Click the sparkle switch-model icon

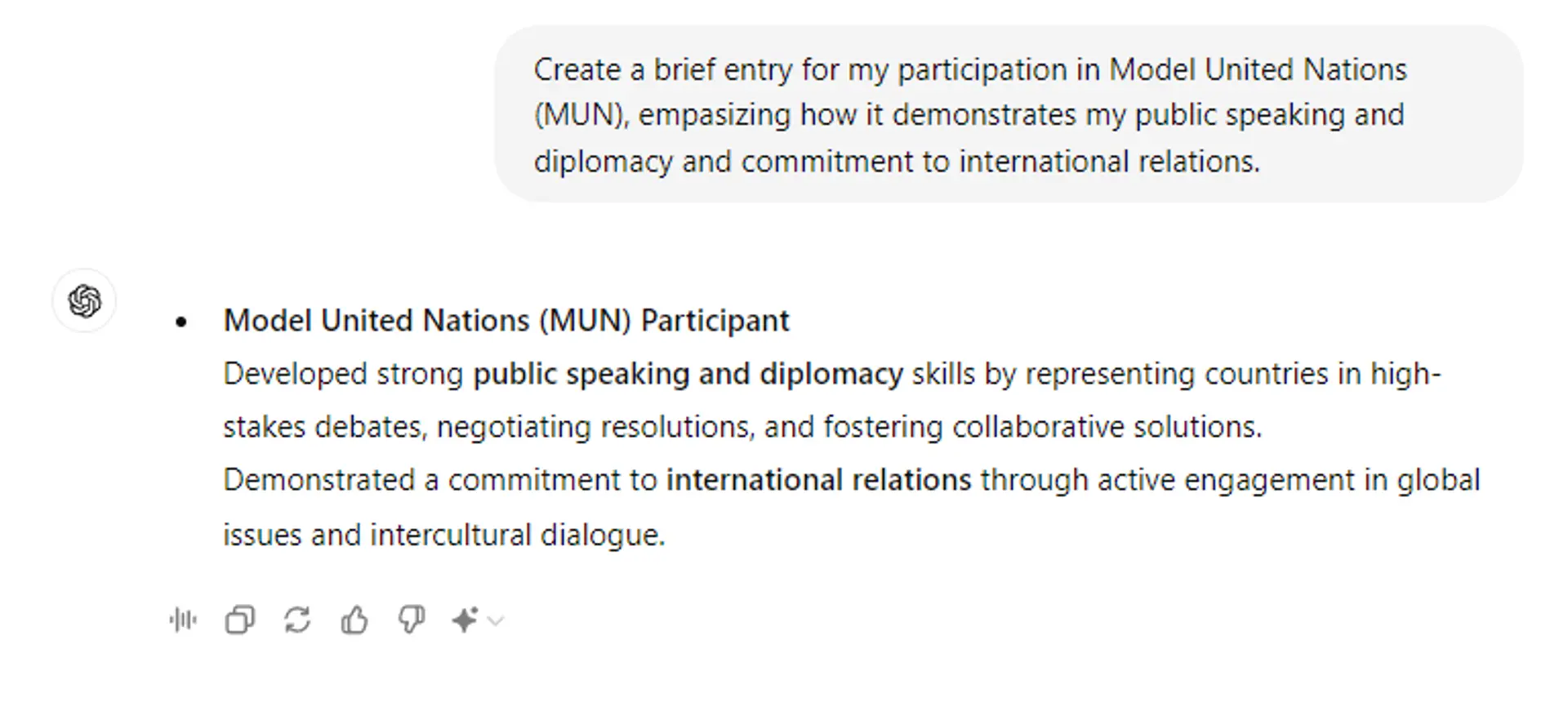pos(465,620)
